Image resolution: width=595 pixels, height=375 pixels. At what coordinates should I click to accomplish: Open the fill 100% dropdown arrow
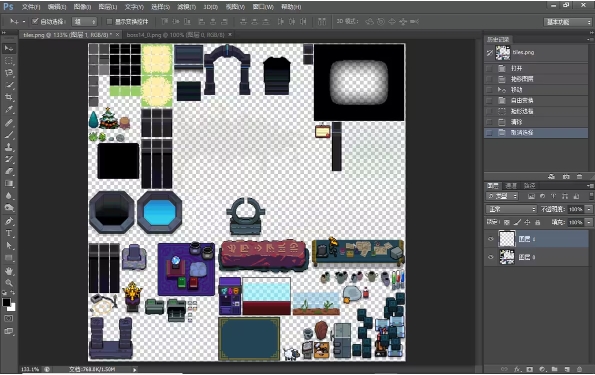[589, 222]
